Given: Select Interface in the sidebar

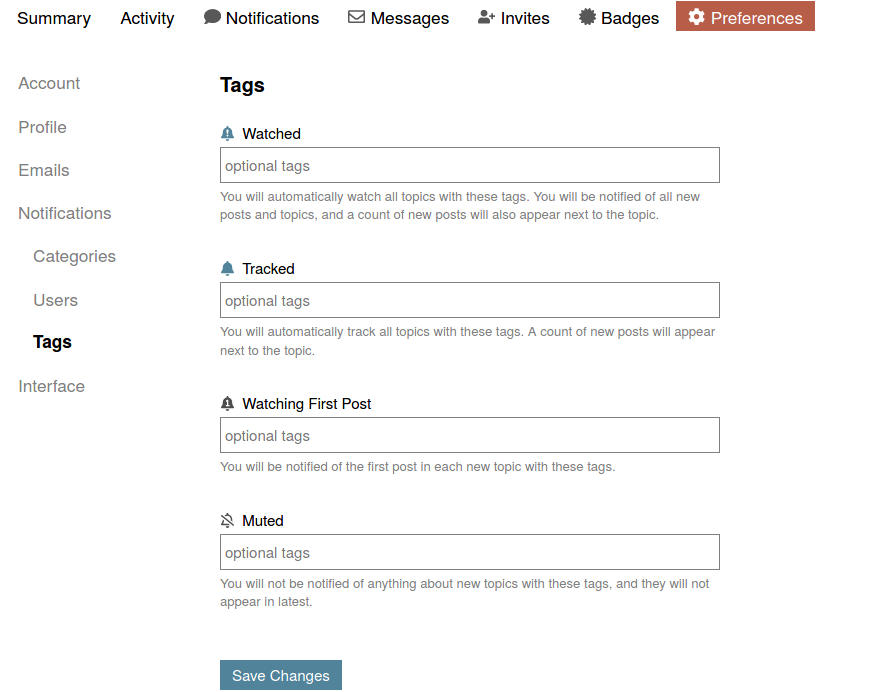Looking at the screenshot, I should coord(51,386).
